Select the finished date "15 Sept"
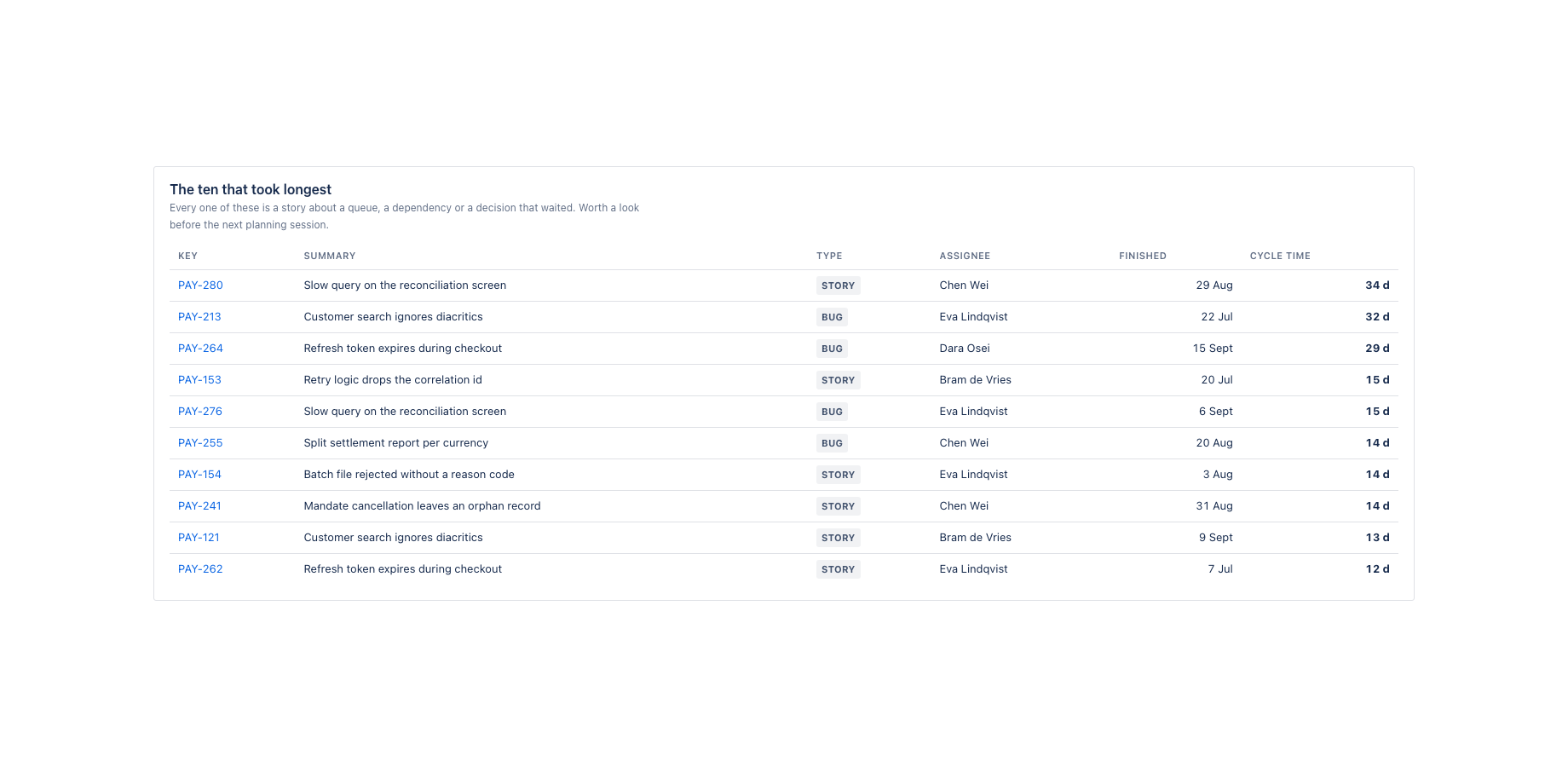Screen dimensions: 1568x767 (x=1213, y=349)
